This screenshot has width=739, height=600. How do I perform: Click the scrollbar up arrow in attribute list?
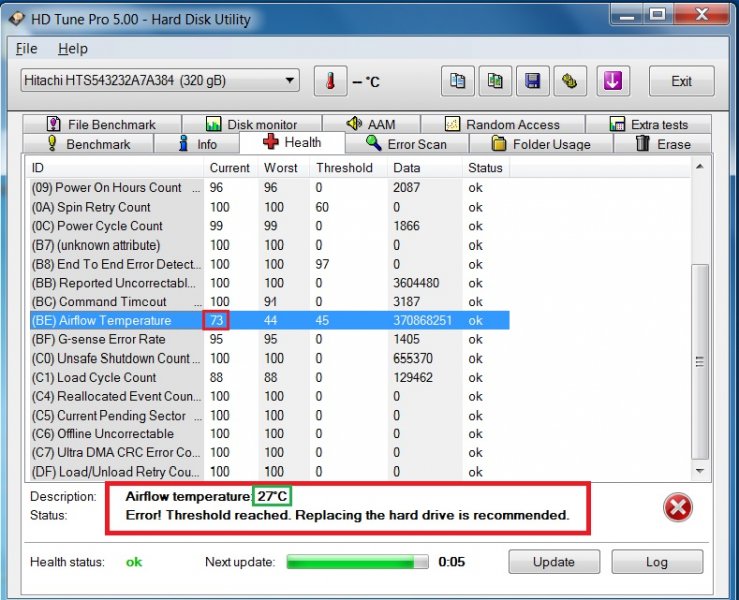tap(700, 166)
